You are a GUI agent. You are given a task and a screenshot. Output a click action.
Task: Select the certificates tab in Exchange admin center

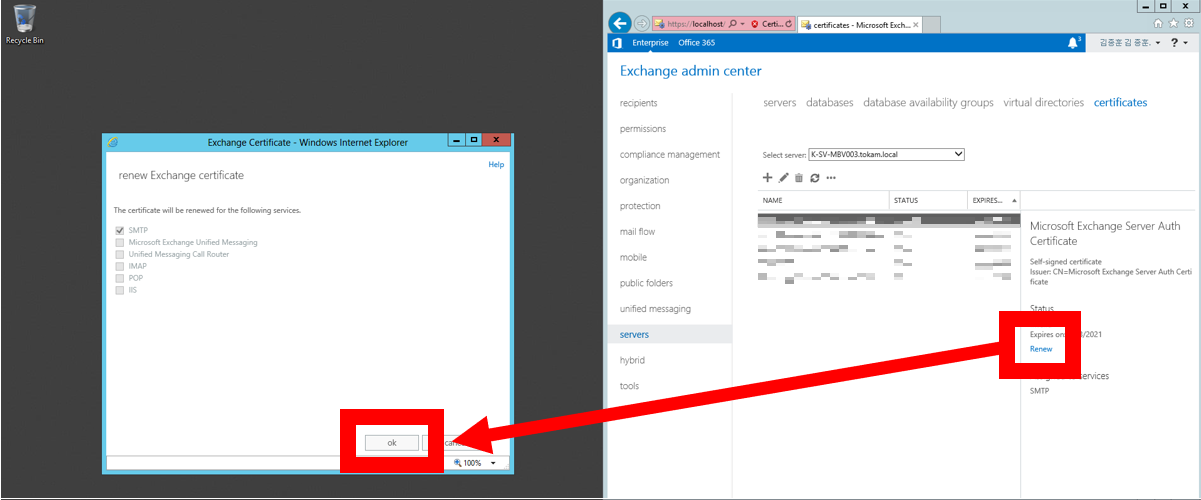point(1120,102)
